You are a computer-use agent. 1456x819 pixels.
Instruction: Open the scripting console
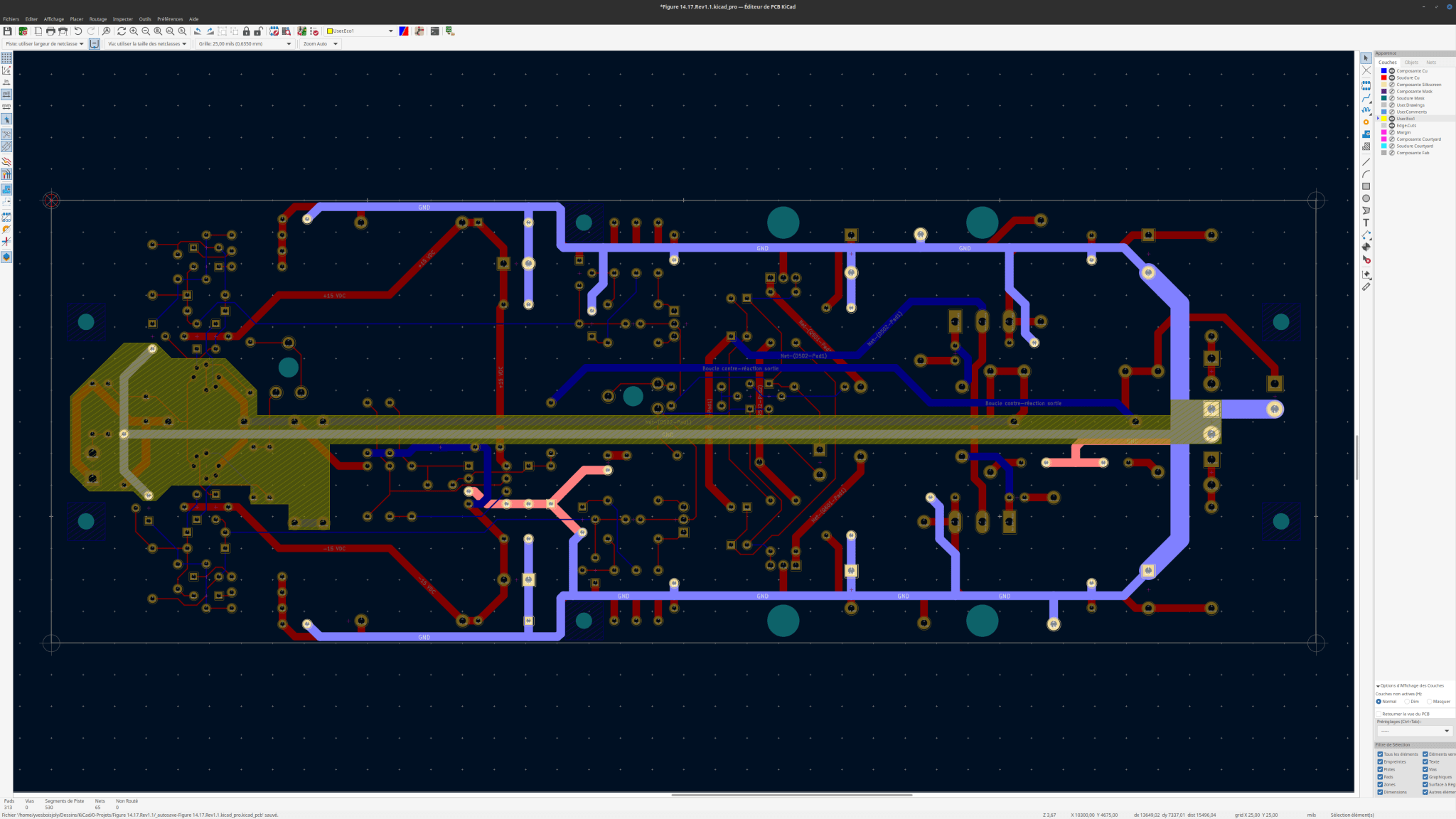click(434, 31)
